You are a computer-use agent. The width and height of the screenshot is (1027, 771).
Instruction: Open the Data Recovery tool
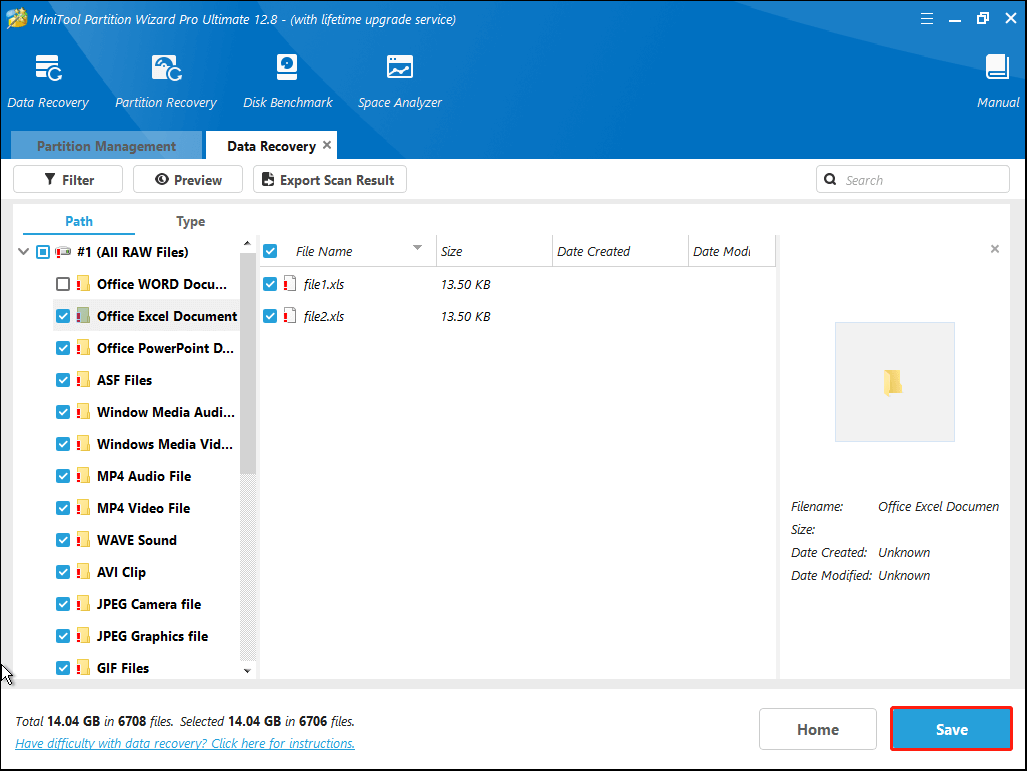[x=48, y=78]
